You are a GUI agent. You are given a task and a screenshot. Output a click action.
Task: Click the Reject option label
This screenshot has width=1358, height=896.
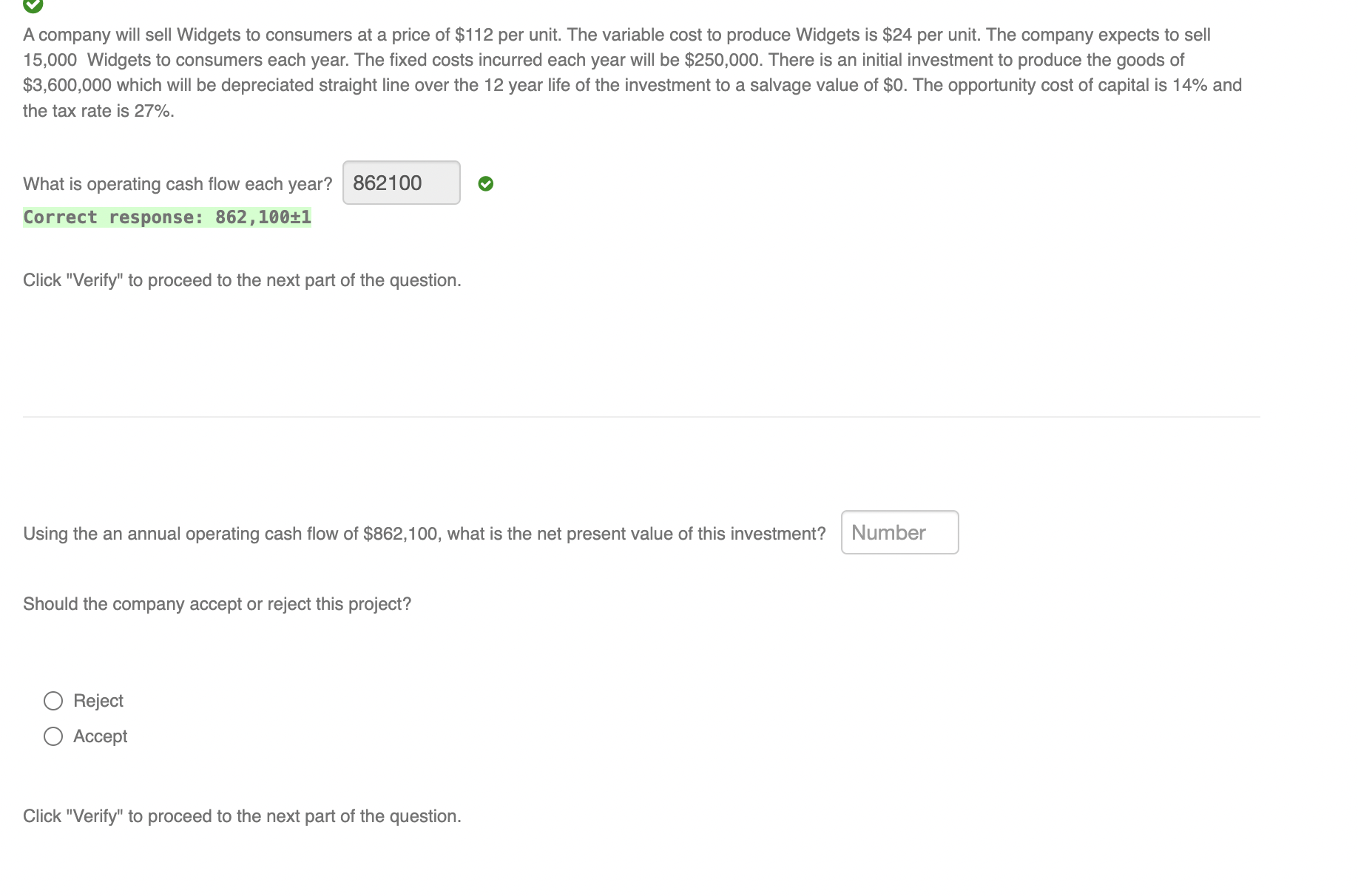click(x=98, y=700)
